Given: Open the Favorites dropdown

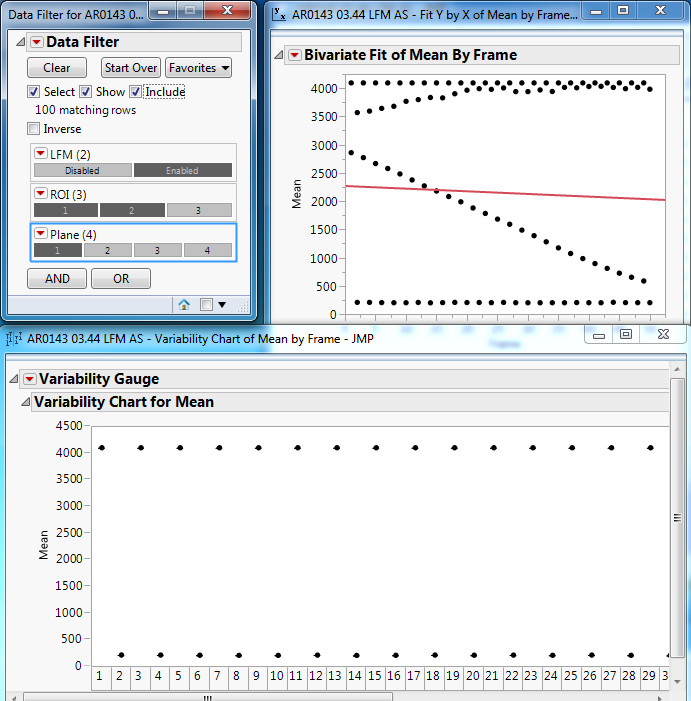Looking at the screenshot, I should (x=198, y=68).
